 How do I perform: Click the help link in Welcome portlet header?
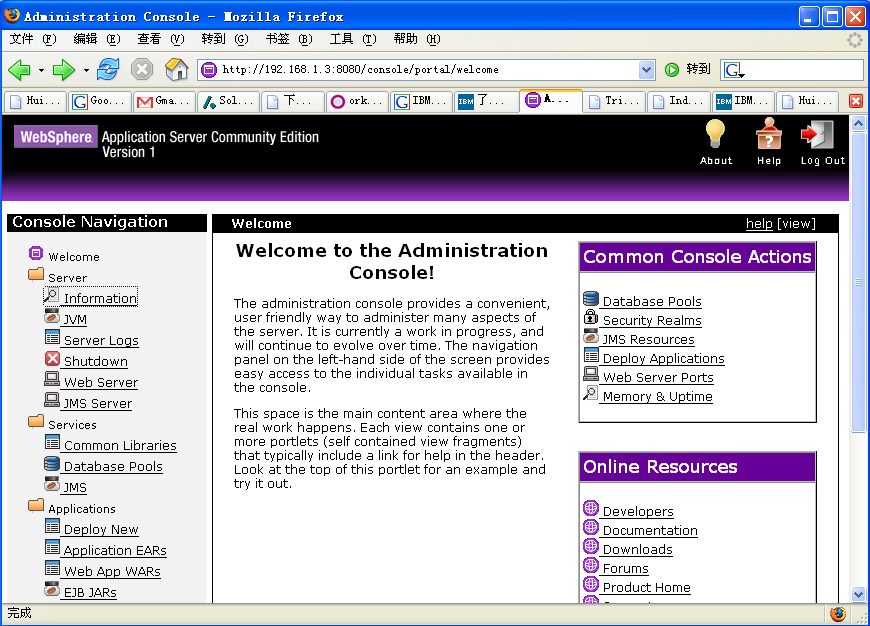point(758,223)
